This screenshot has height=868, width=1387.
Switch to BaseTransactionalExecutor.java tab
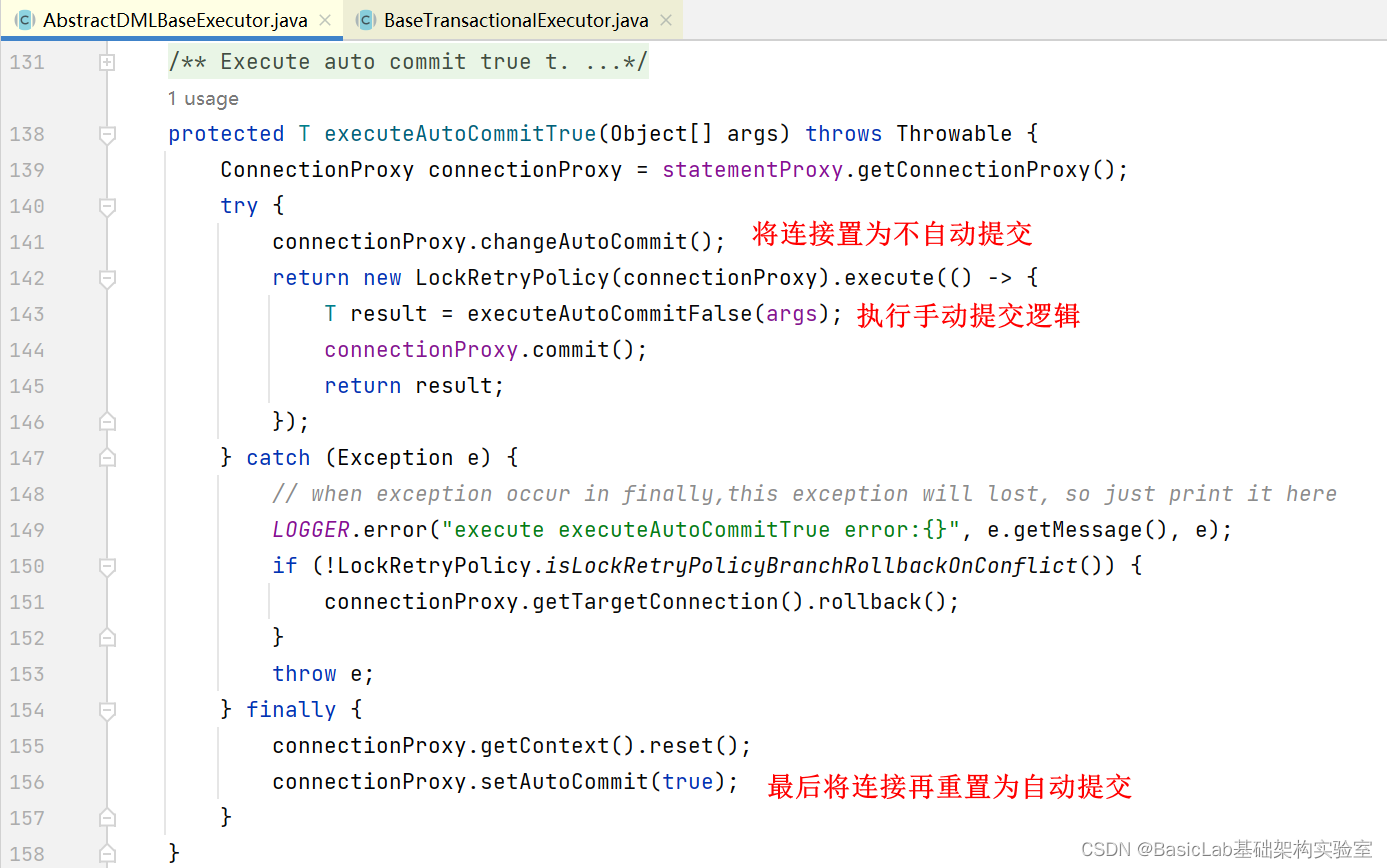pos(513,20)
